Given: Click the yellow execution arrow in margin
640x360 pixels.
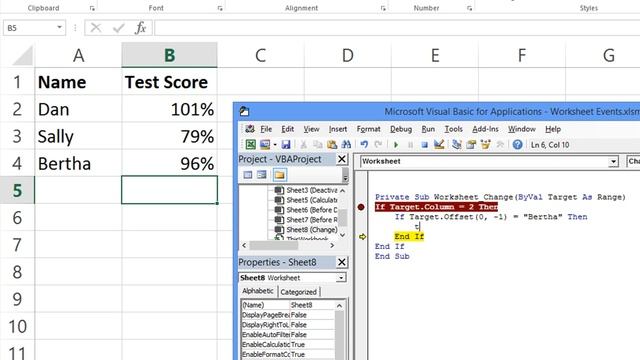Looking at the screenshot, I should coord(362,236).
